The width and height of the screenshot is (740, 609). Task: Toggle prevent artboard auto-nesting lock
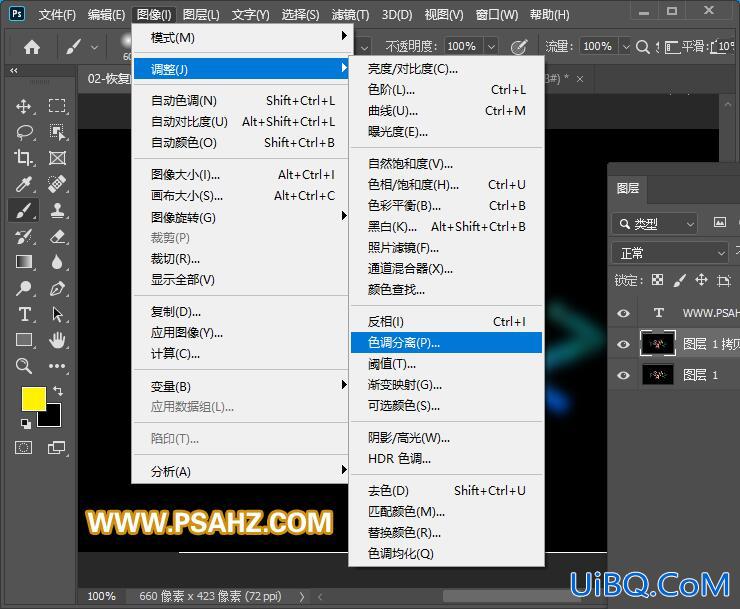click(723, 280)
